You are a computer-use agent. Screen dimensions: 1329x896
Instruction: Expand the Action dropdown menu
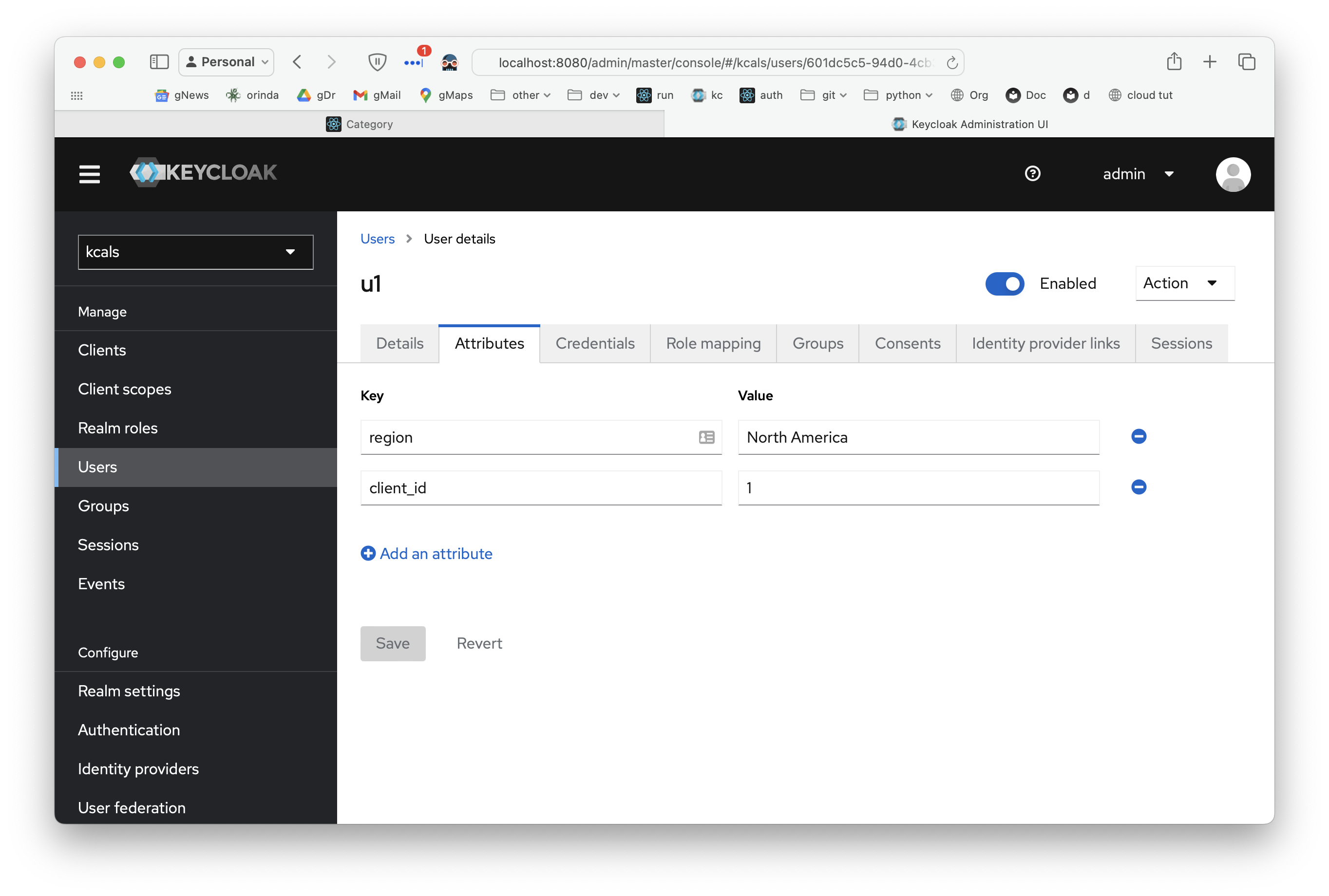pyautogui.click(x=1184, y=283)
